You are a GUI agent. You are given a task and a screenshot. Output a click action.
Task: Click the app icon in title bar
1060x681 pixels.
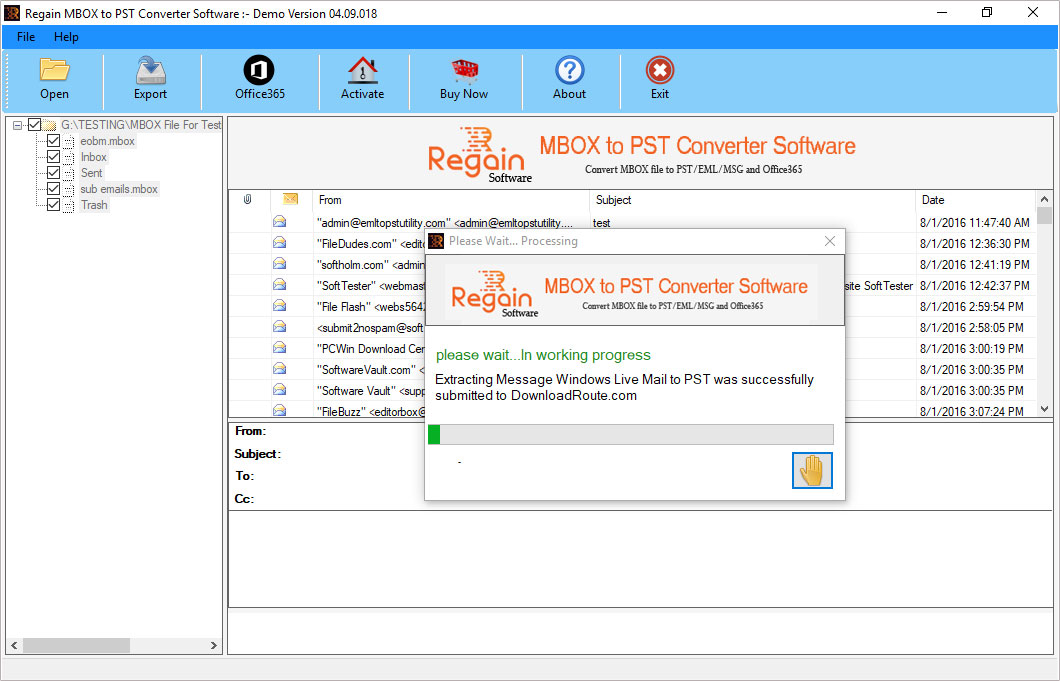click(x=12, y=13)
